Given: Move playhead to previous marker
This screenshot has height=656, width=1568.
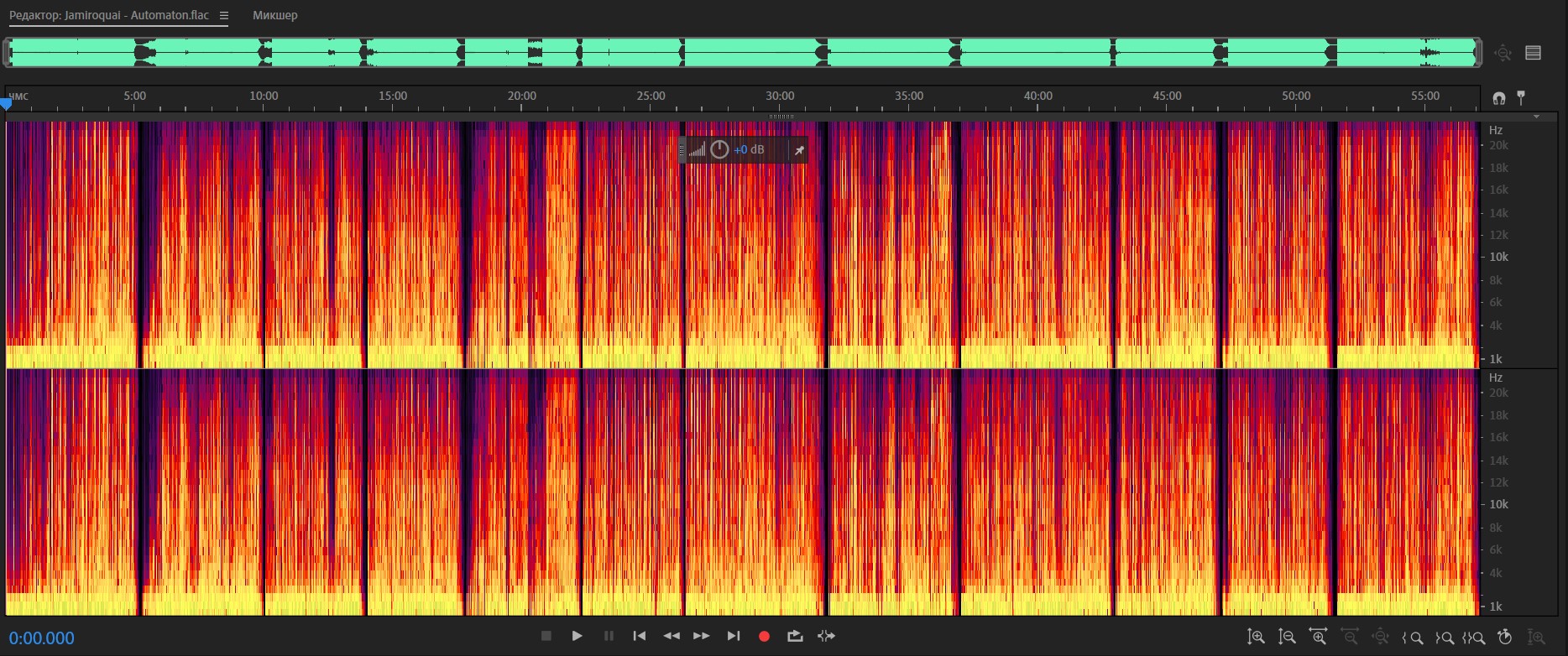Looking at the screenshot, I should tap(640, 637).
